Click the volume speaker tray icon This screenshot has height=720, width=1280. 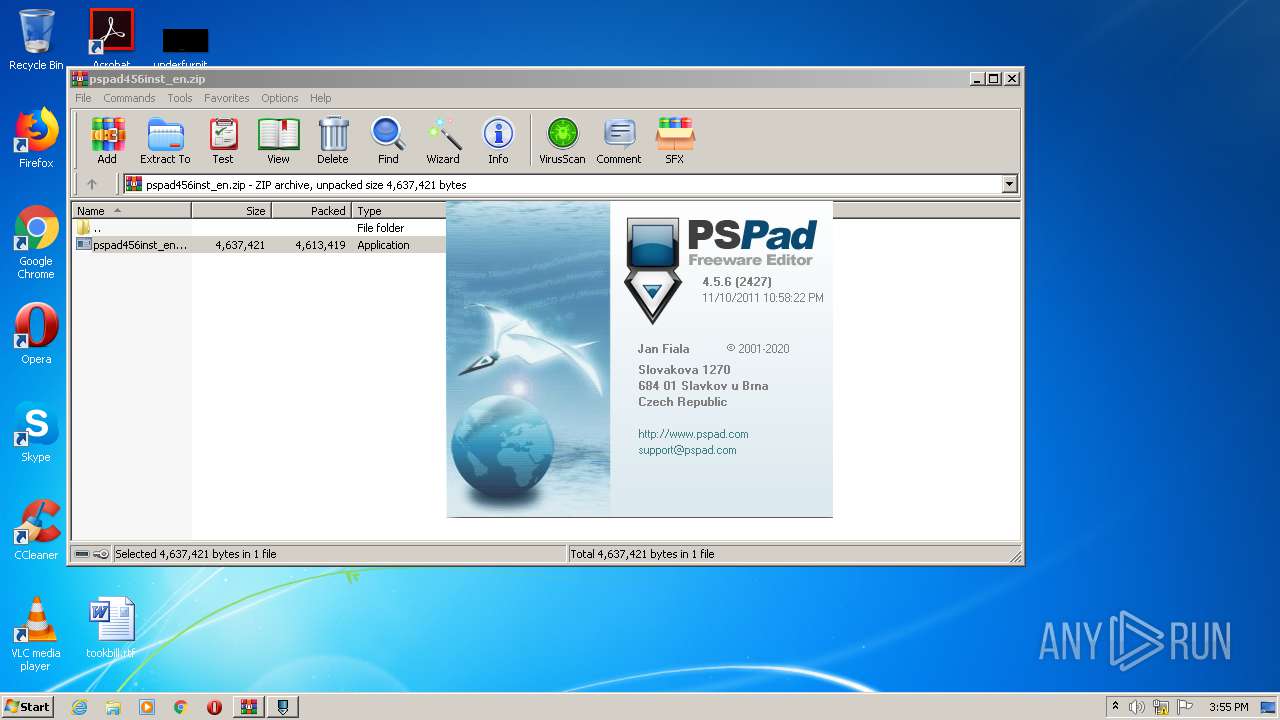click(1137, 707)
